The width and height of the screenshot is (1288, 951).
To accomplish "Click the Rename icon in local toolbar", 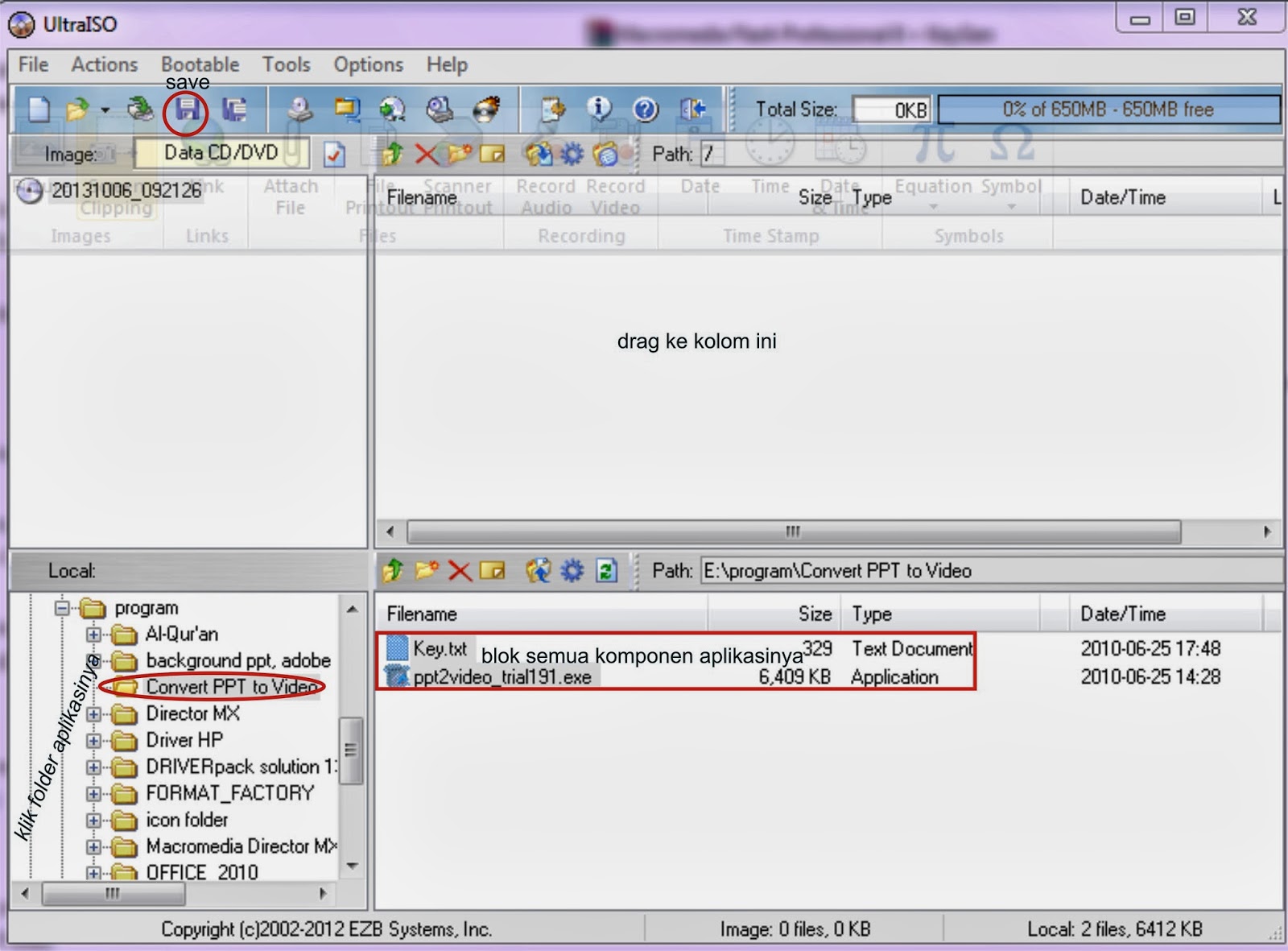I will point(492,570).
